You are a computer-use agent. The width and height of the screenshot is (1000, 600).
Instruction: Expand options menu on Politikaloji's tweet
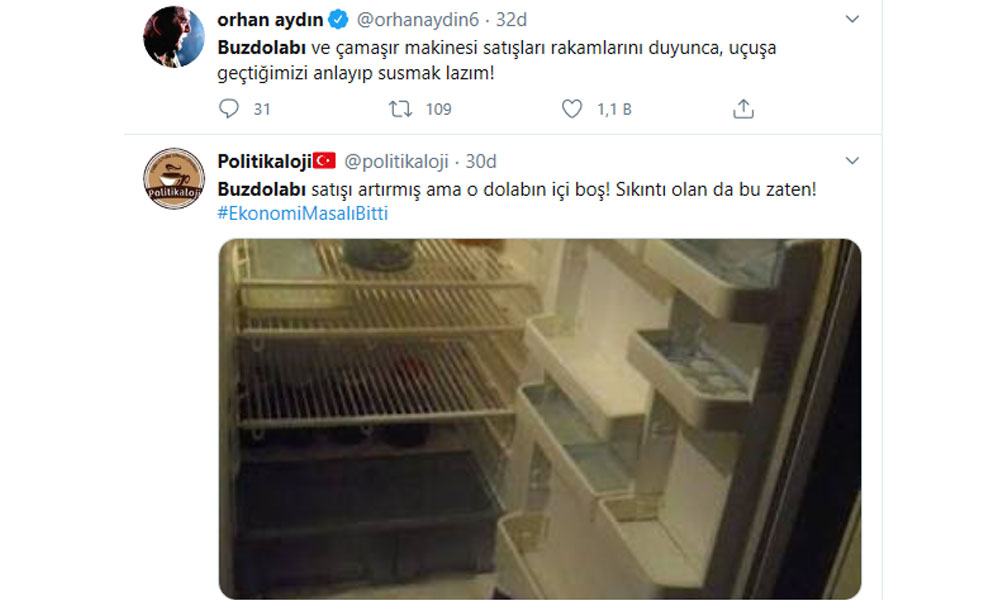(x=852, y=161)
